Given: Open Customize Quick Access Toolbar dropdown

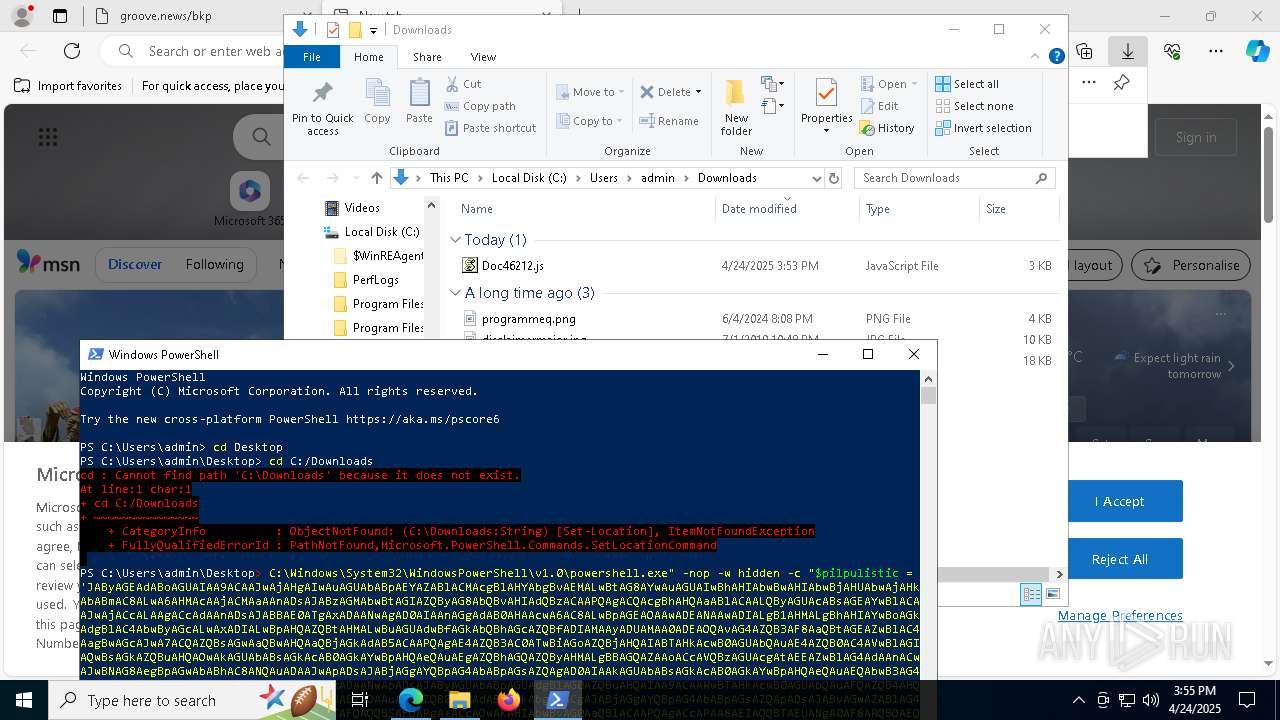Looking at the screenshot, I should pos(373,31).
